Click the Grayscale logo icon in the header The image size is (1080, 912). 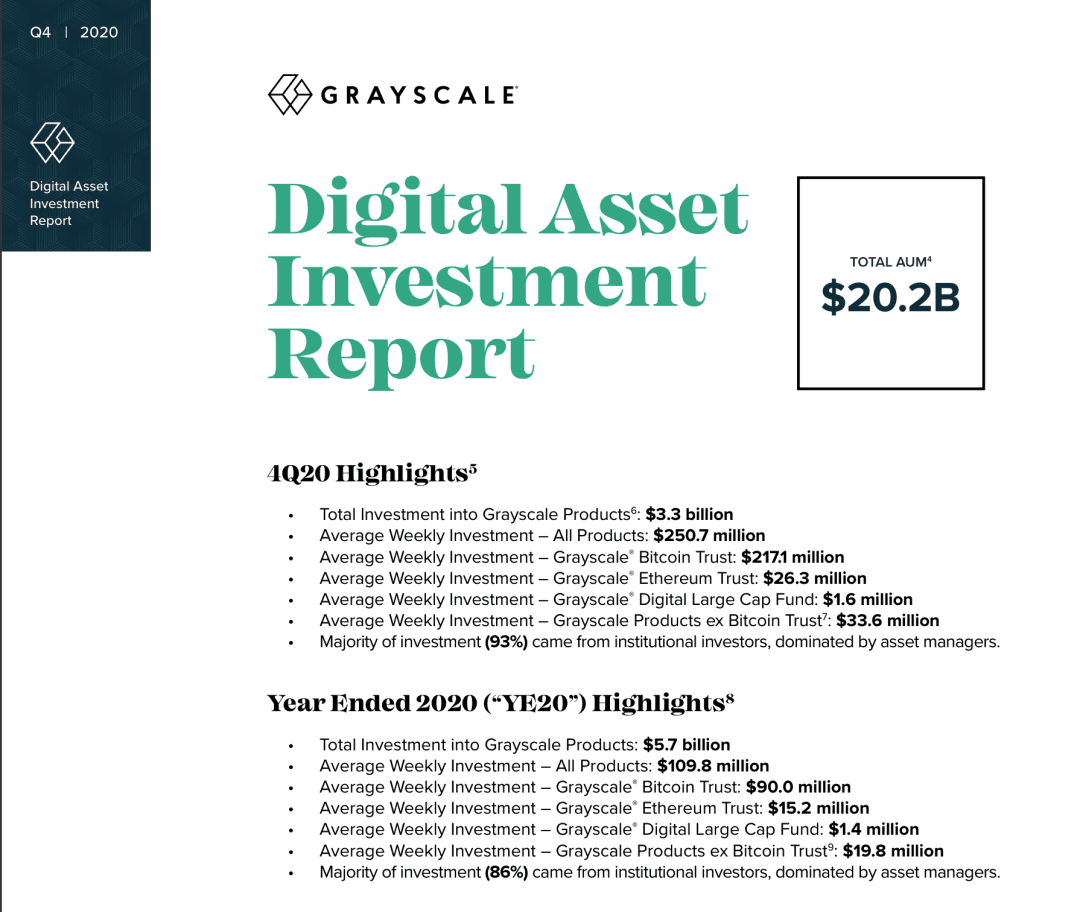pyautogui.click(x=290, y=94)
